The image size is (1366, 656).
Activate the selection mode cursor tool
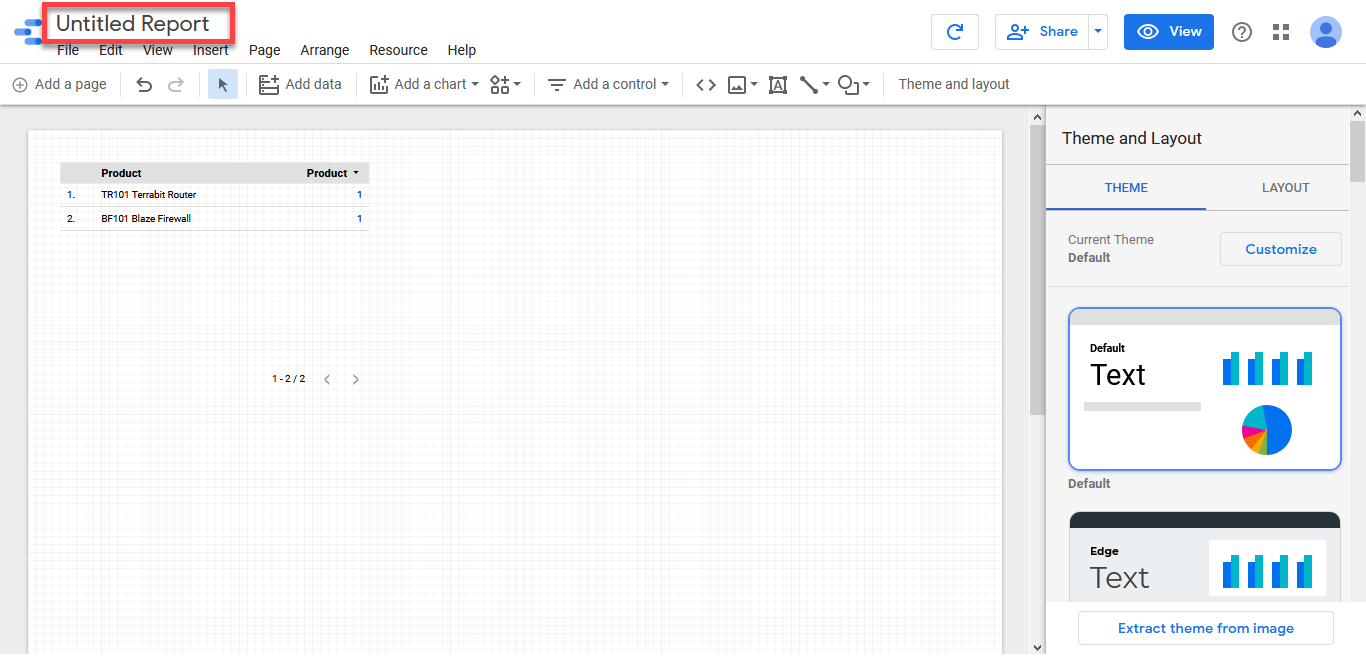pyautogui.click(x=222, y=85)
